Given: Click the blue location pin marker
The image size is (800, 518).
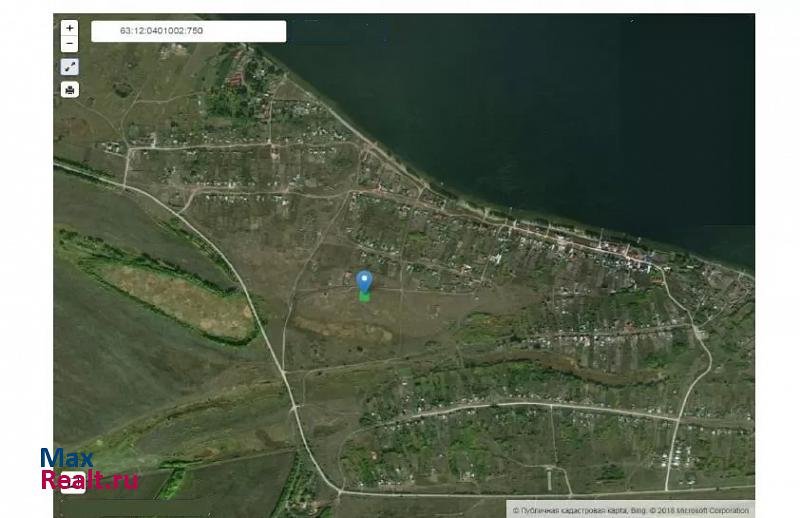Looking at the screenshot, I should point(364,280).
